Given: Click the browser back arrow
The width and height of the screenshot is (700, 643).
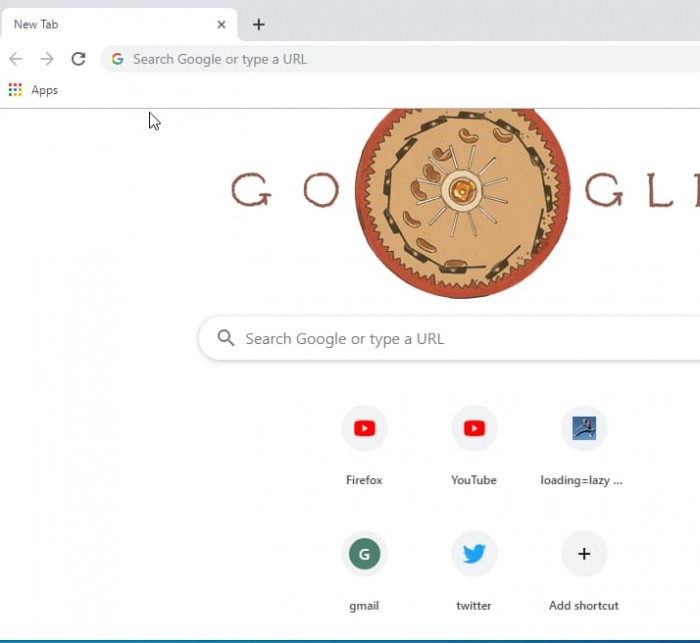Looking at the screenshot, I should [16, 59].
